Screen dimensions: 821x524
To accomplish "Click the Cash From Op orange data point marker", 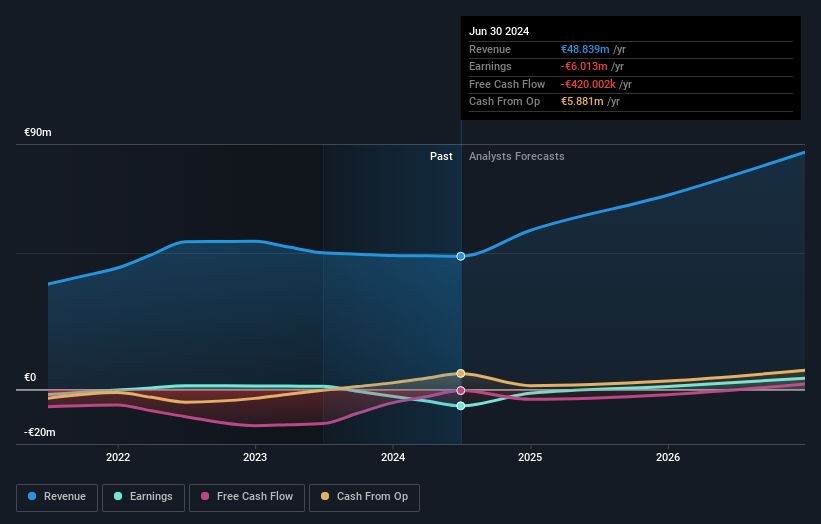I will [461, 373].
